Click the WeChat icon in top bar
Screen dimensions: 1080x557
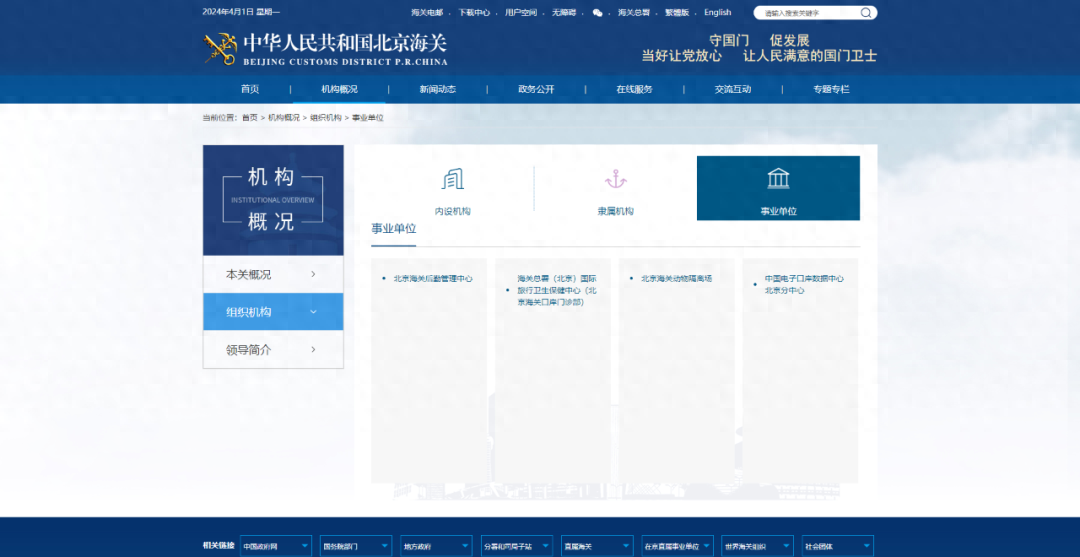(598, 13)
